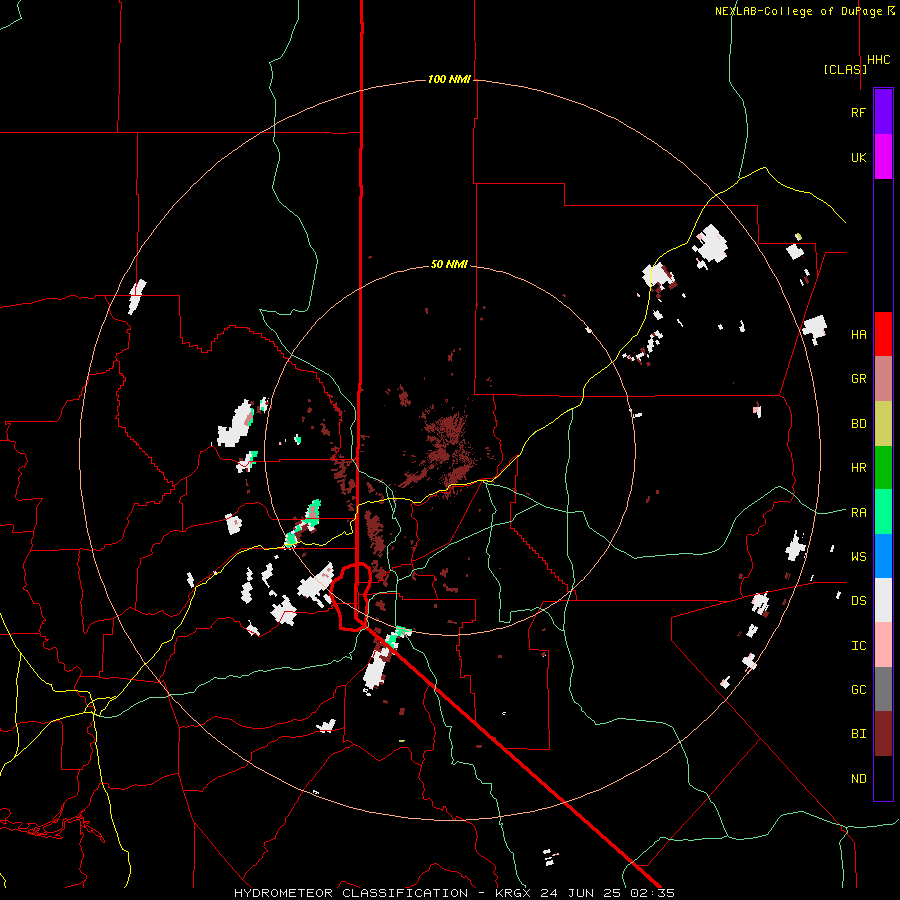The height and width of the screenshot is (900, 900).
Task: Click the HHC product code text
Action: 879,60
